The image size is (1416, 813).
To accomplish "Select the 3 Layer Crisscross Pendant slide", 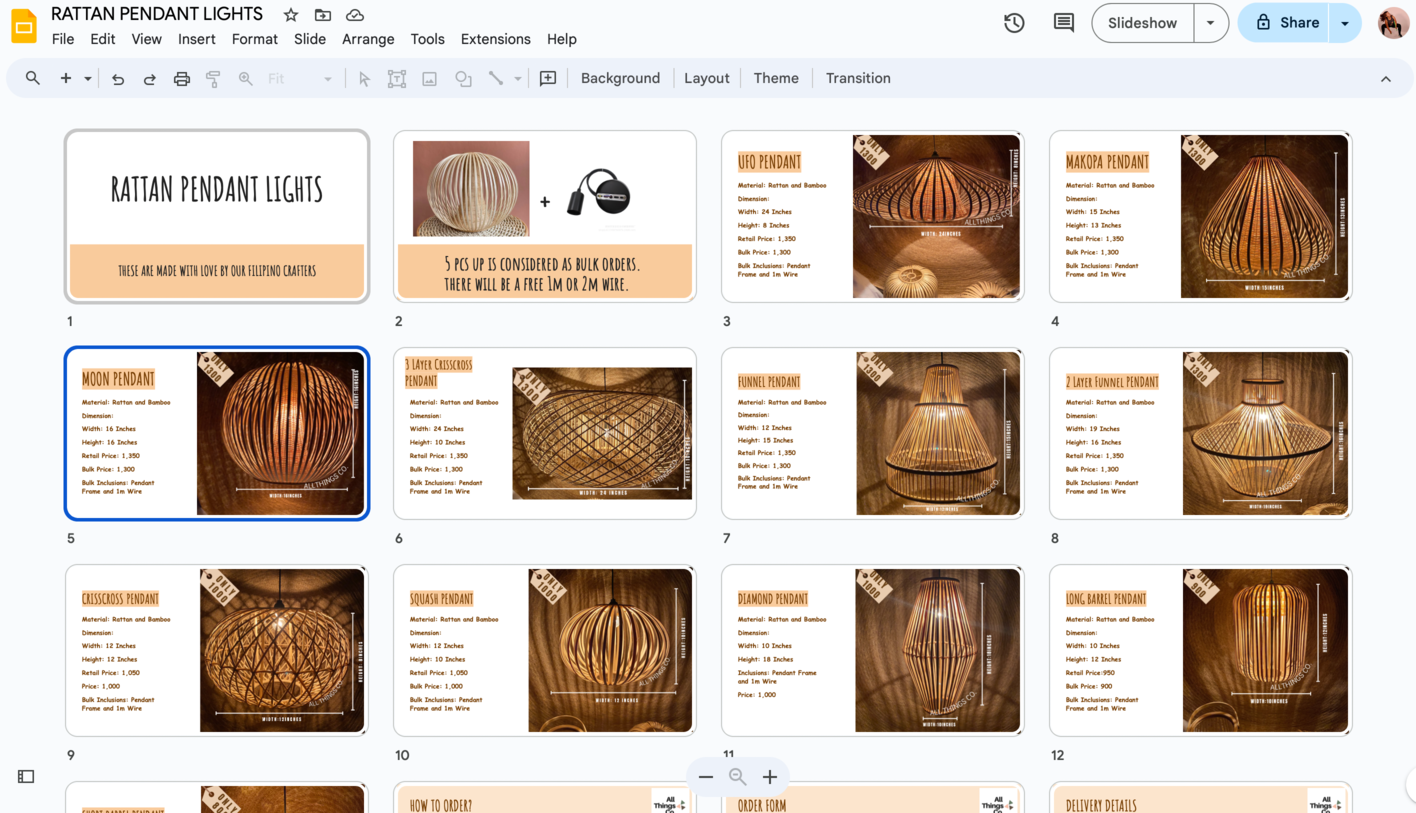I will (545, 433).
